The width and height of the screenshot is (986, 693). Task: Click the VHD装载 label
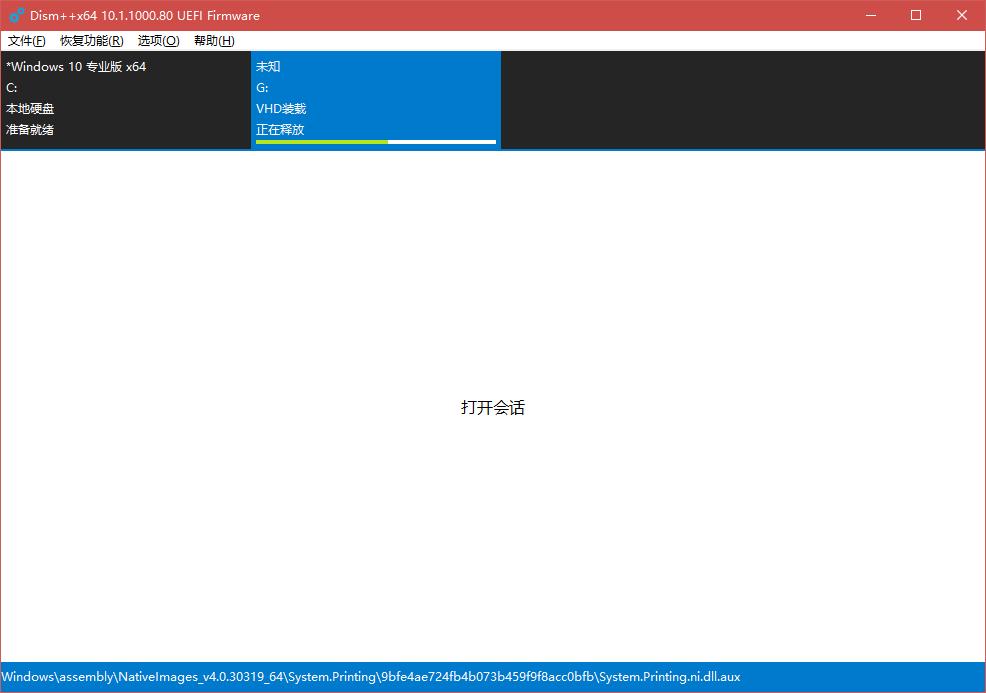point(281,108)
